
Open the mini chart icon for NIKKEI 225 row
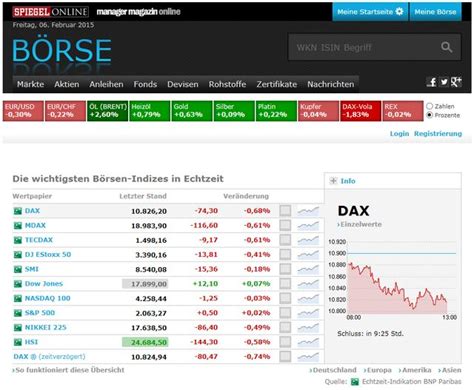(x=308, y=328)
